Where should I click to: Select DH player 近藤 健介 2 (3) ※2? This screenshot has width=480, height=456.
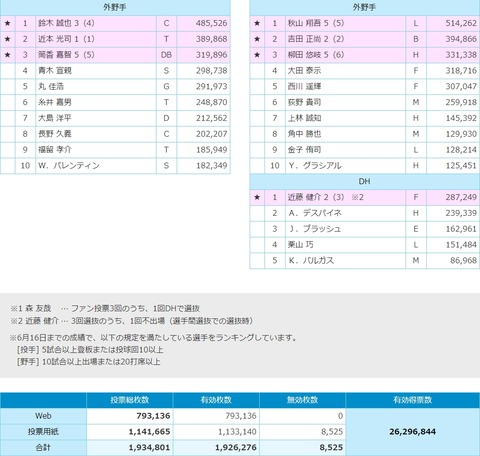tap(326, 197)
